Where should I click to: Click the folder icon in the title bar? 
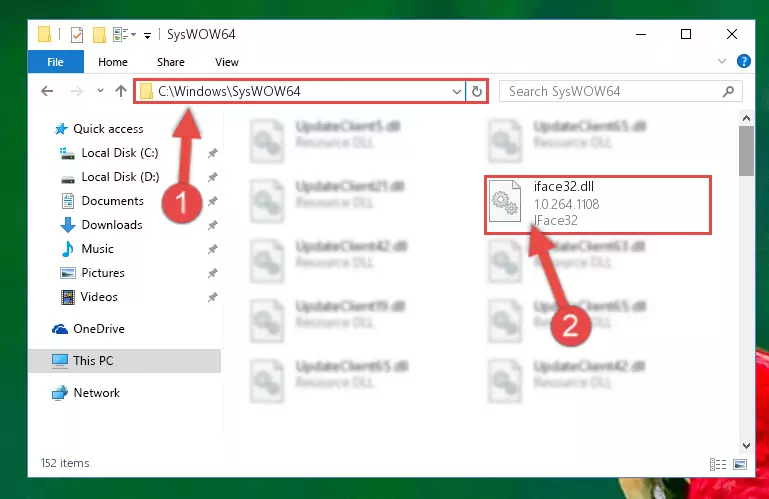pyautogui.click(x=45, y=34)
